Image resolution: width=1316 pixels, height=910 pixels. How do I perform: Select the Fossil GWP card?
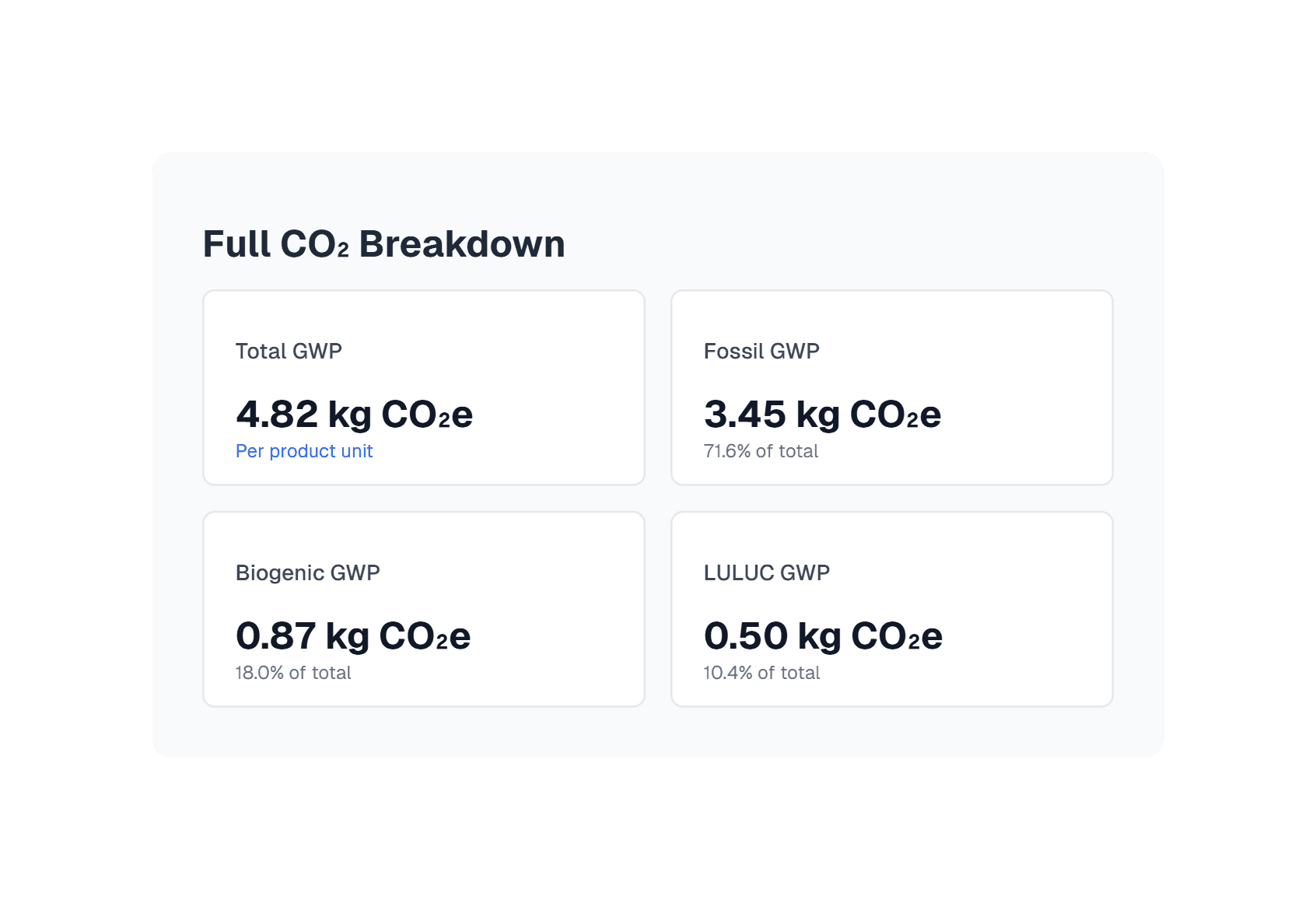892,387
